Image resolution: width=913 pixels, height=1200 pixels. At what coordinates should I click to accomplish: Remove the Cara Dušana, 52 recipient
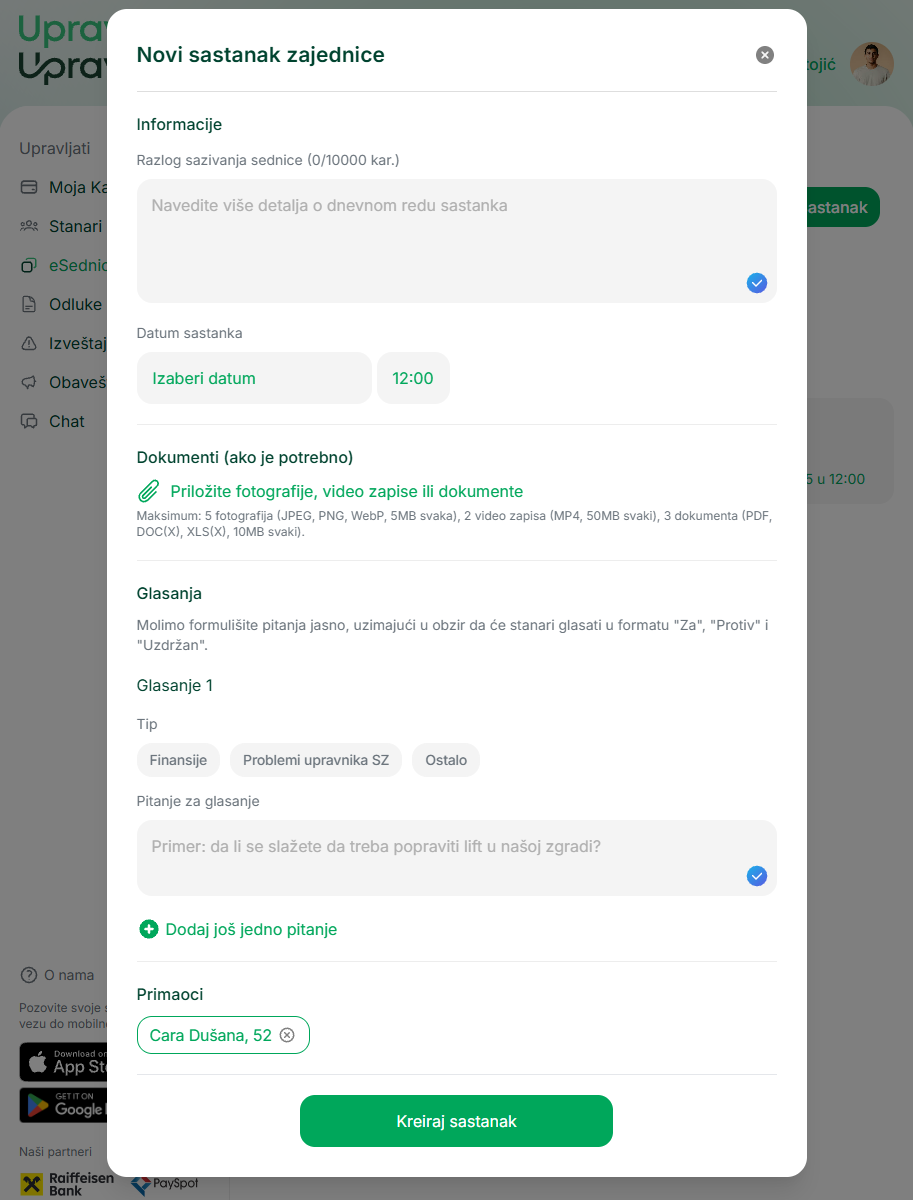click(287, 1036)
